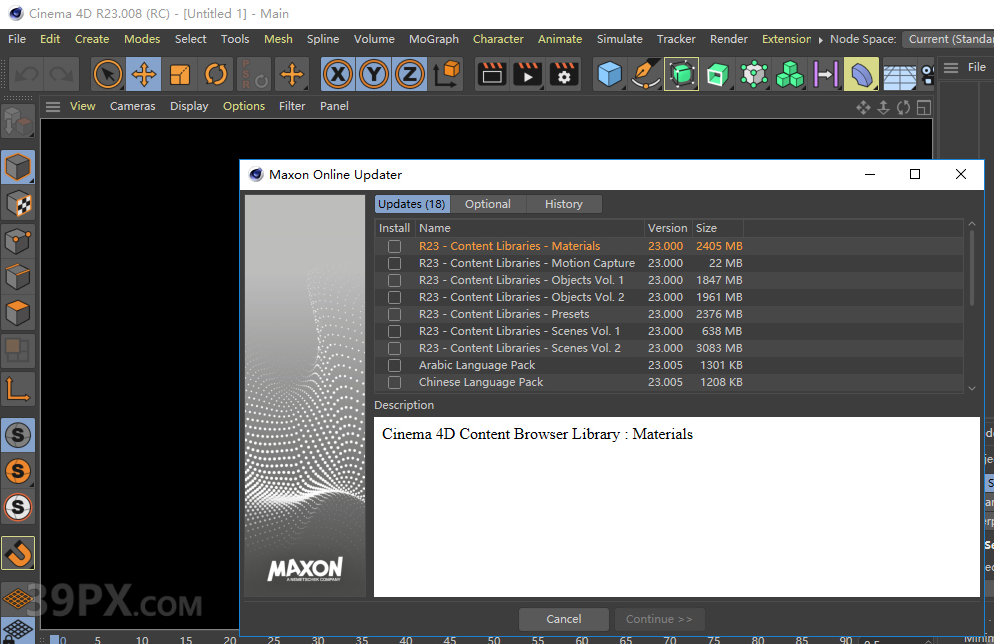
Task: Open Edit Render Settings with the gear clapperboard
Action: click(565, 74)
